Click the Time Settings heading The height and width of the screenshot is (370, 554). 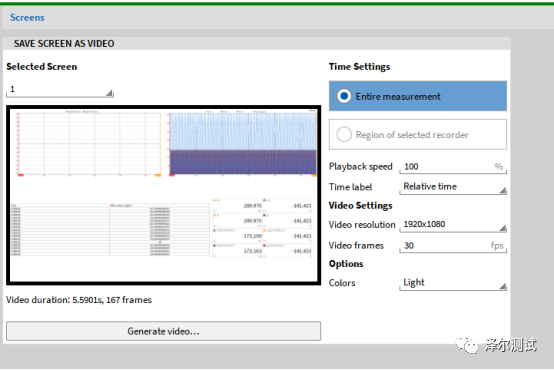pos(359,67)
